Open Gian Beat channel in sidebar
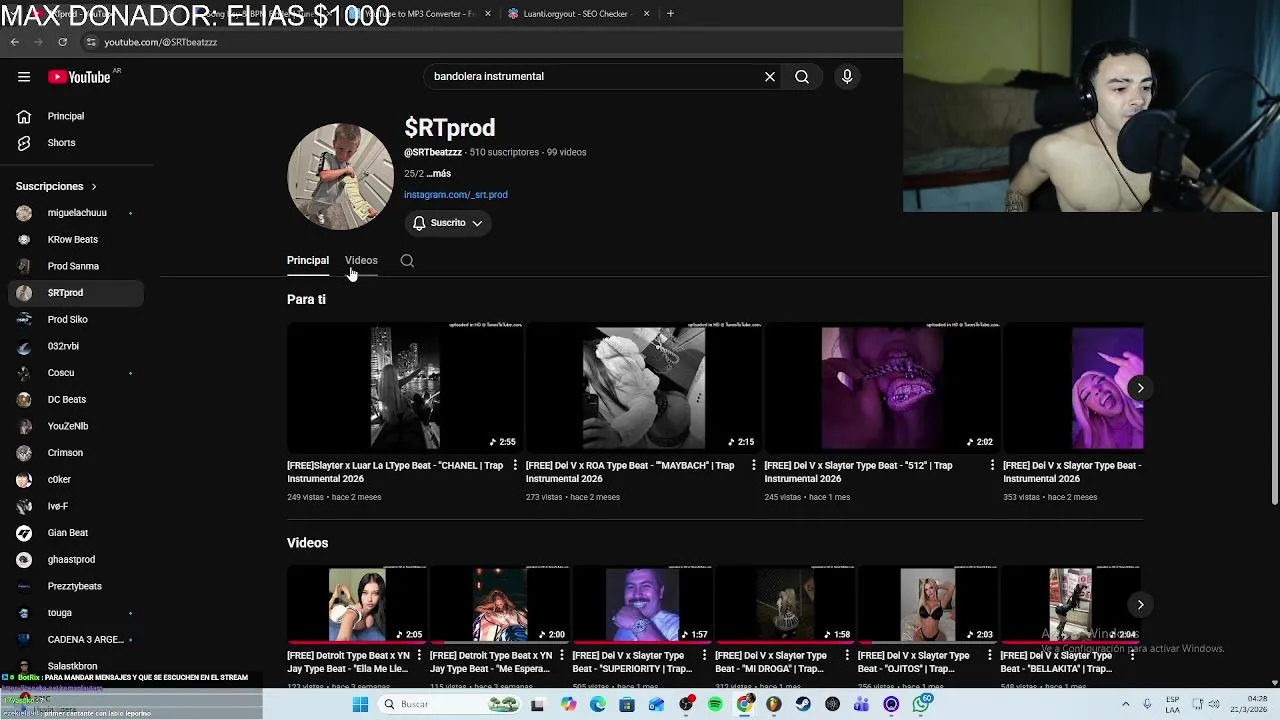The height and width of the screenshot is (720, 1280). [x=76, y=533]
